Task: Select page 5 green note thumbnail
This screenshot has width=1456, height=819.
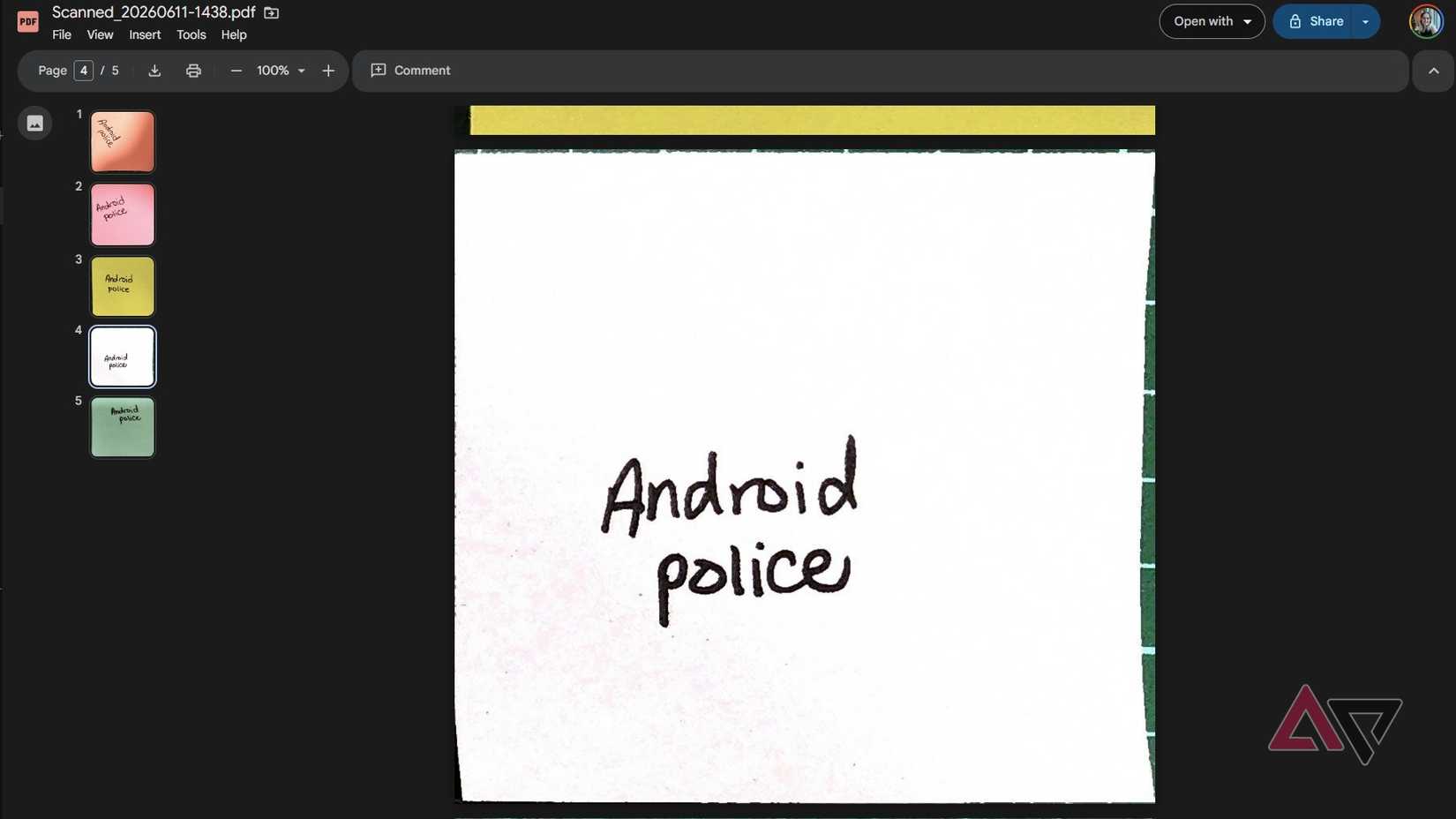Action: [x=123, y=427]
